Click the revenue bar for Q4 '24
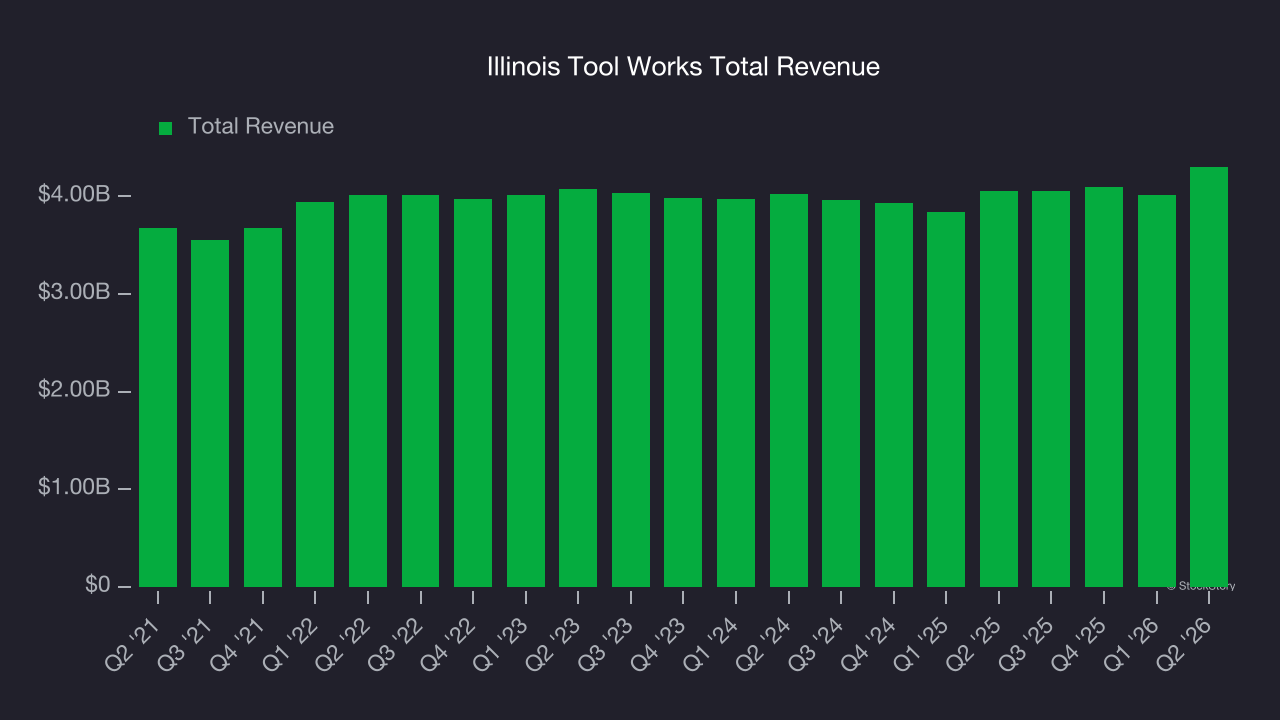This screenshot has height=720, width=1280. click(x=894, y=395)
